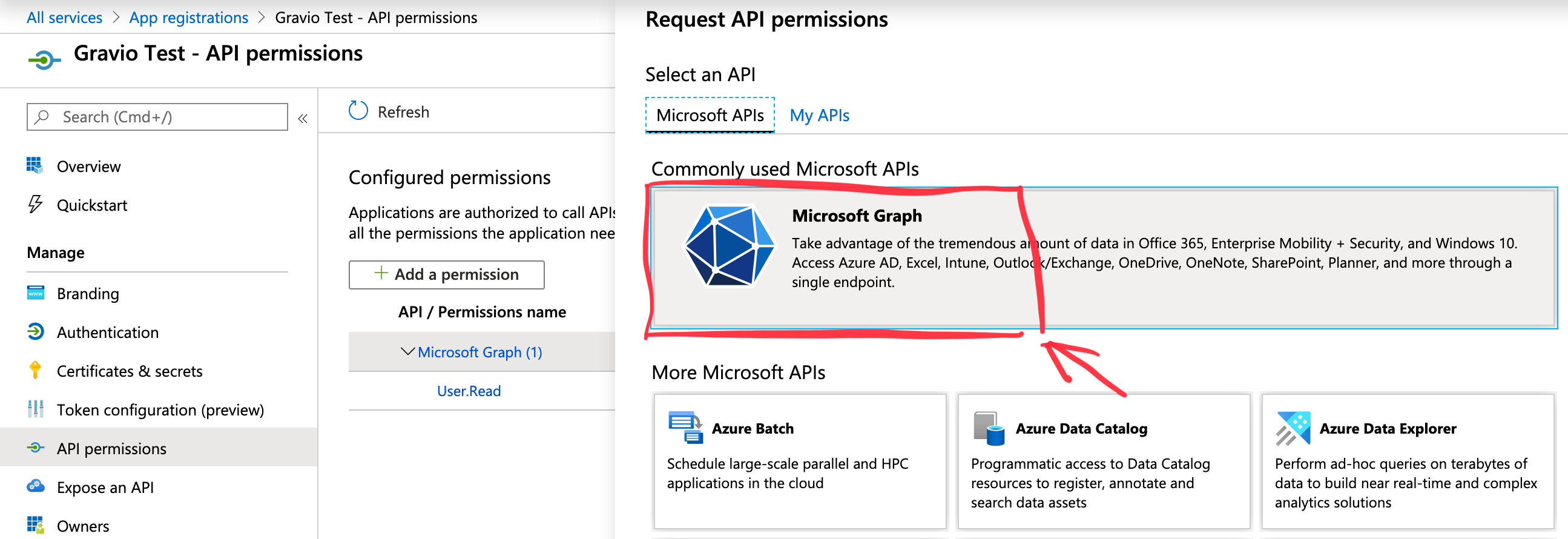This screenshot has height=539, width=1568.
Task: Click the Certificates & secrets key icon
Action: pyautogui.click(x=35, y=370)
